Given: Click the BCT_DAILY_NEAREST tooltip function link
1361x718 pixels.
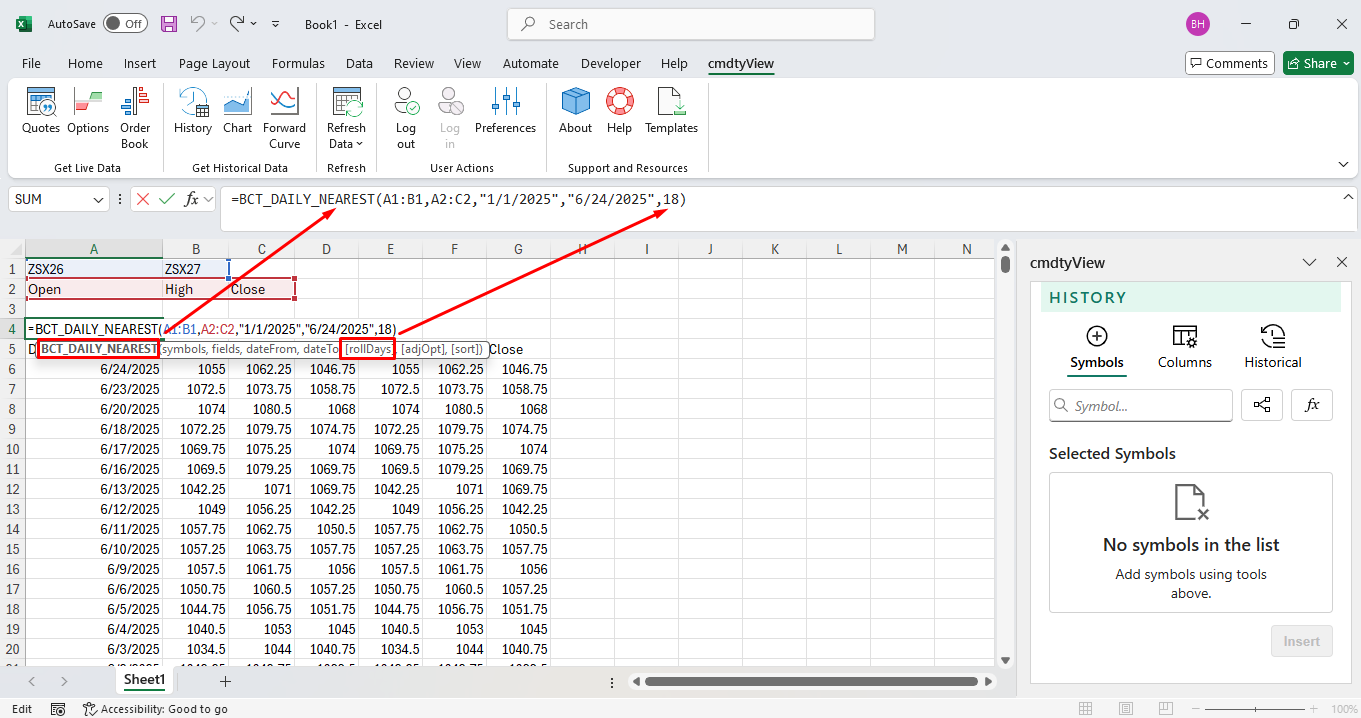Looking at the screenshot, I should point(99,349).
